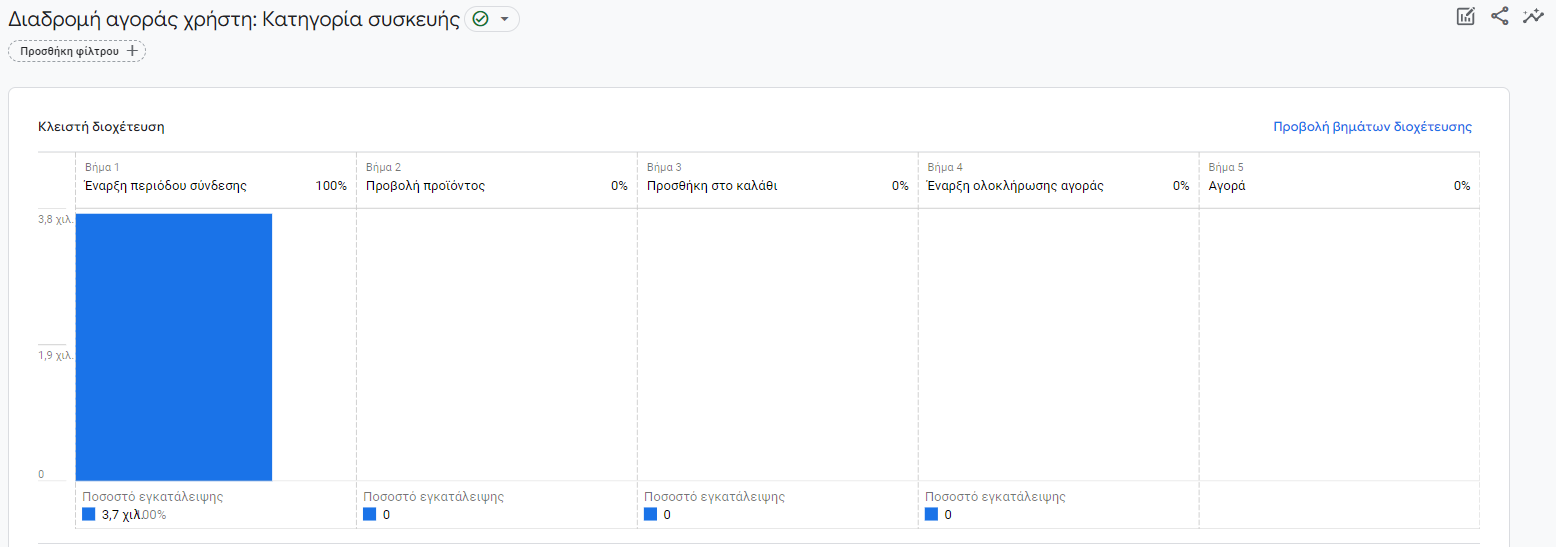Click the blue swatch beside 3,7 χιλ.

89,514
